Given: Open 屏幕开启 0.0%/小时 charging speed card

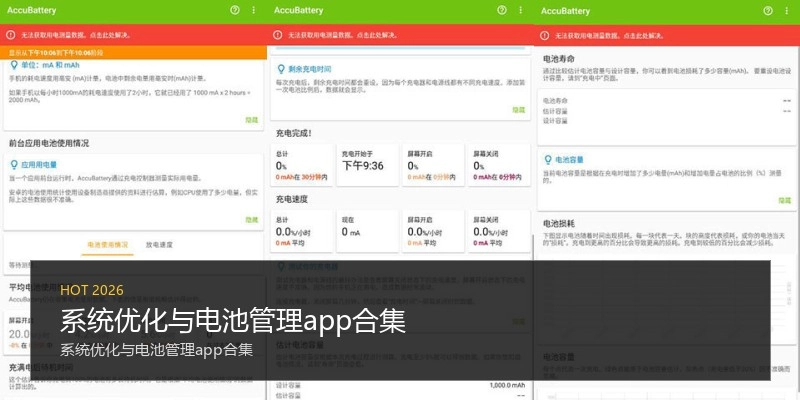Looking at the screenshot, I should click(x=434, y=231).
